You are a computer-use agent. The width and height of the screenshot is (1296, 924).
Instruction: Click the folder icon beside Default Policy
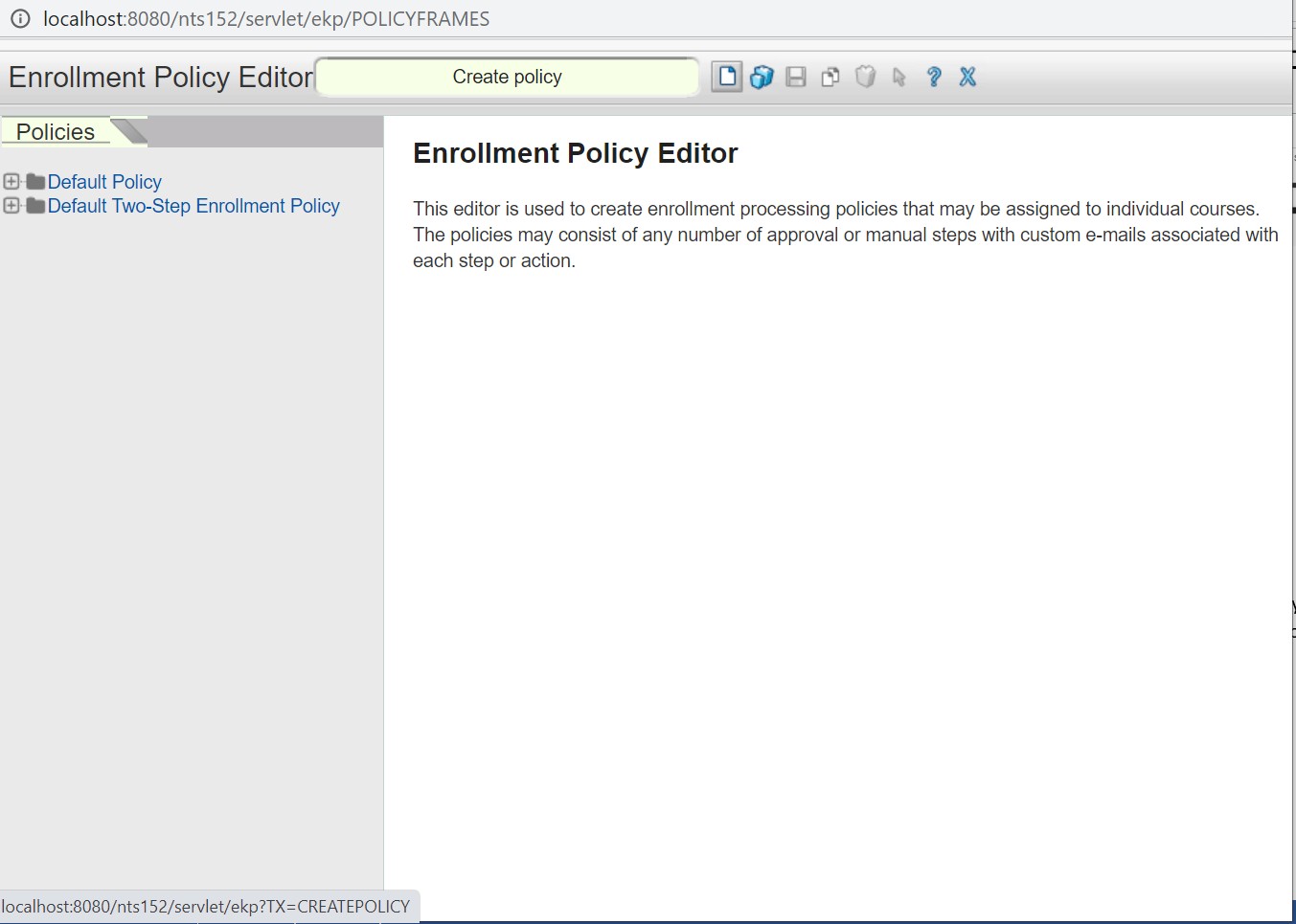[35, 182]
